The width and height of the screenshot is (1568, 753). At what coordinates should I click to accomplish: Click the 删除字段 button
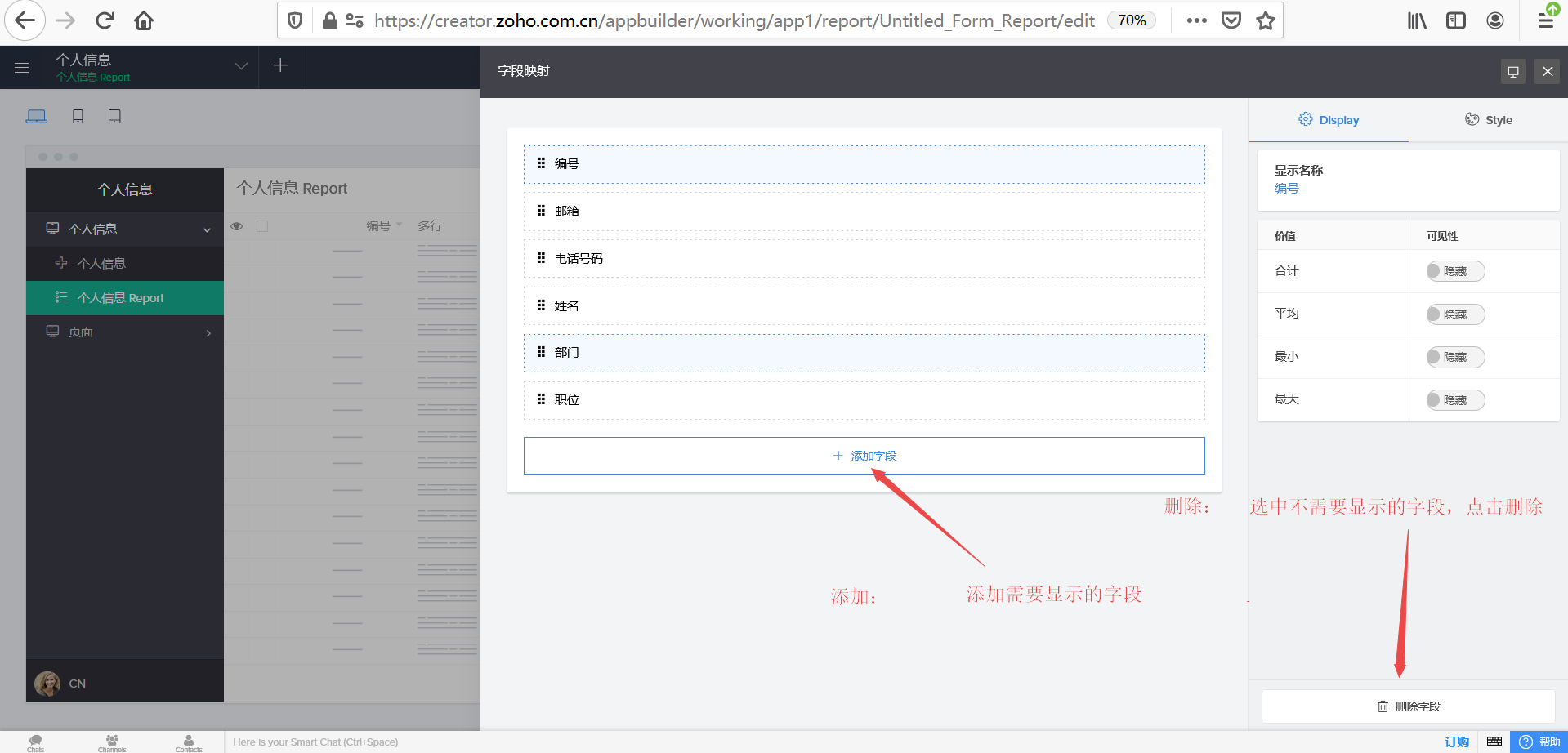(x=1408, y=706)
